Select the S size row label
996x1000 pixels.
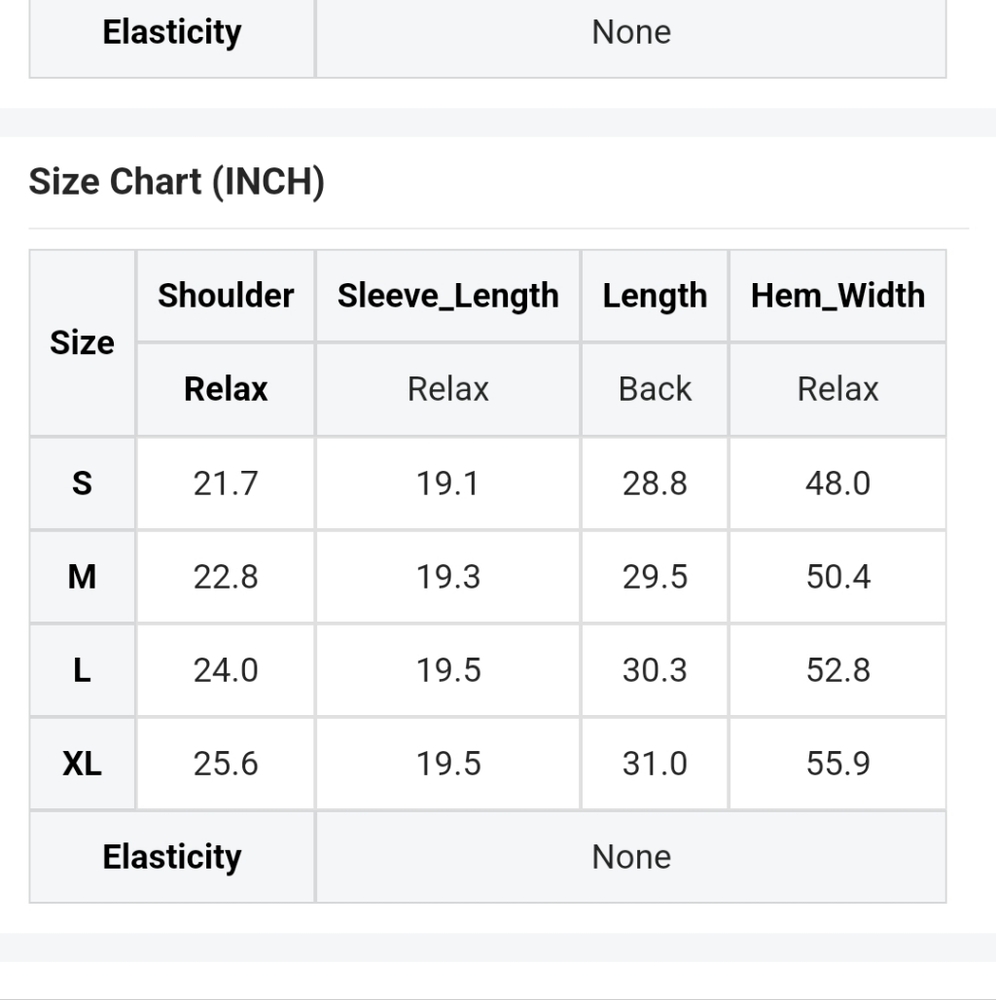[x=82, y=483]
